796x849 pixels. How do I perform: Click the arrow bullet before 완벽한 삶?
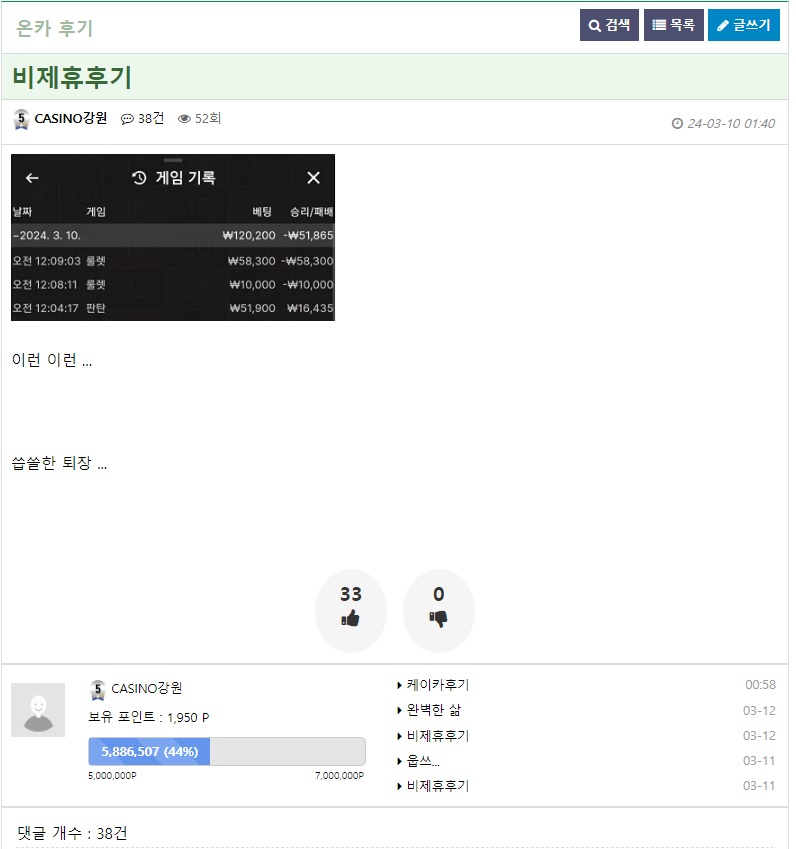coord(399,710)
